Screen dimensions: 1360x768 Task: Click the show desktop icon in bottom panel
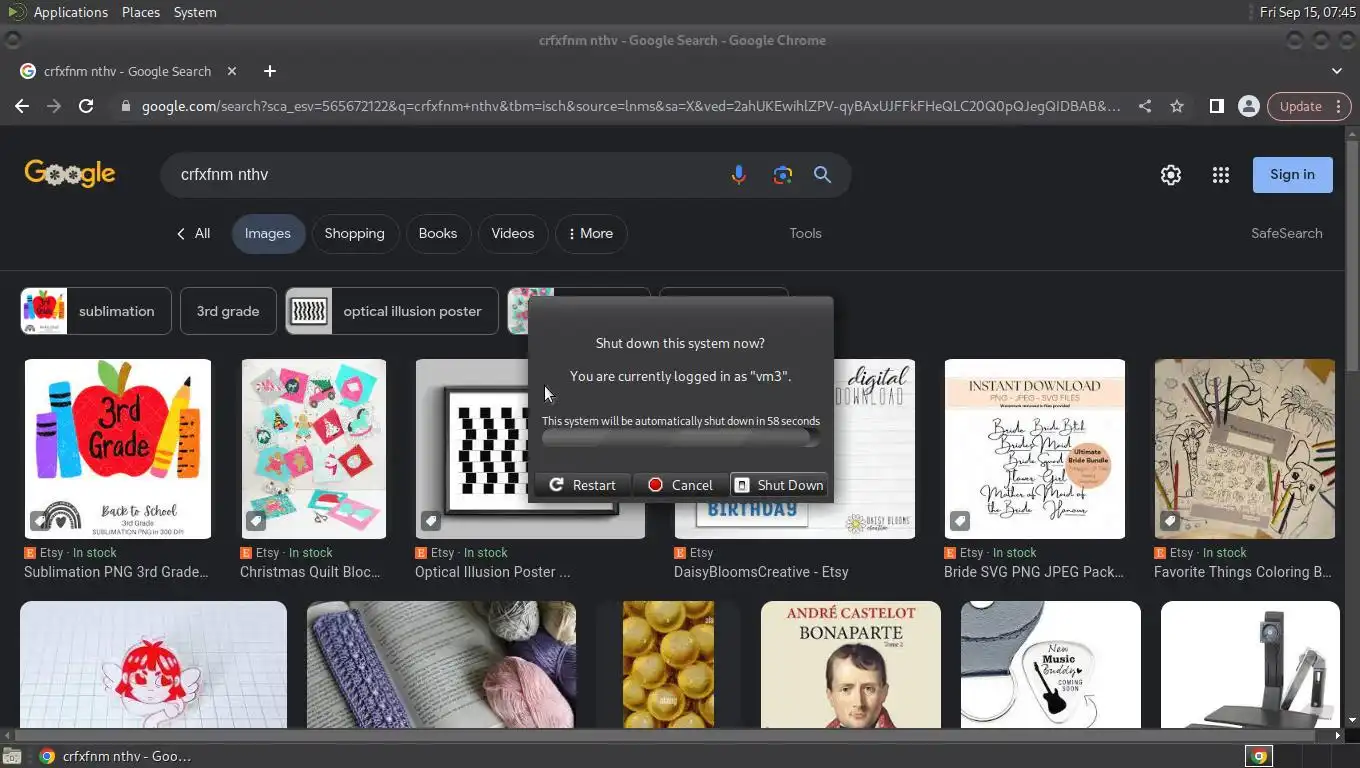click(10, 757)
